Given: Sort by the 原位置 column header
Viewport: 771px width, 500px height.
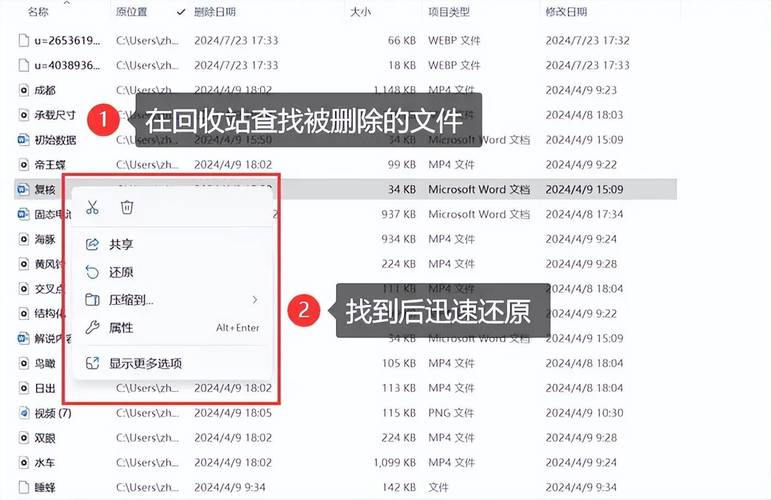Looking at the screenshot, I should pos(132,12).
